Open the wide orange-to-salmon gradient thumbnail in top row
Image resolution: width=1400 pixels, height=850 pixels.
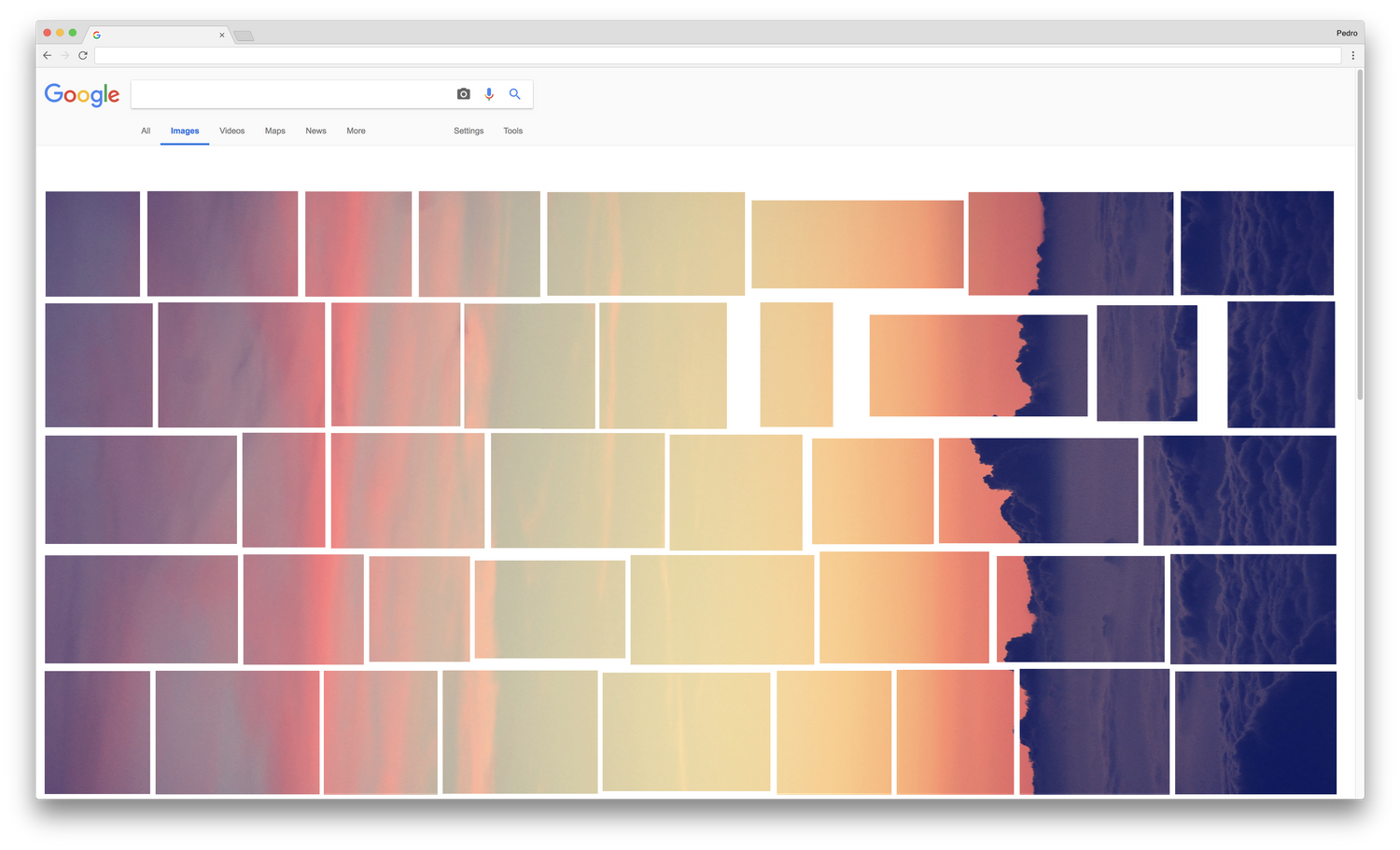[857, 244]
